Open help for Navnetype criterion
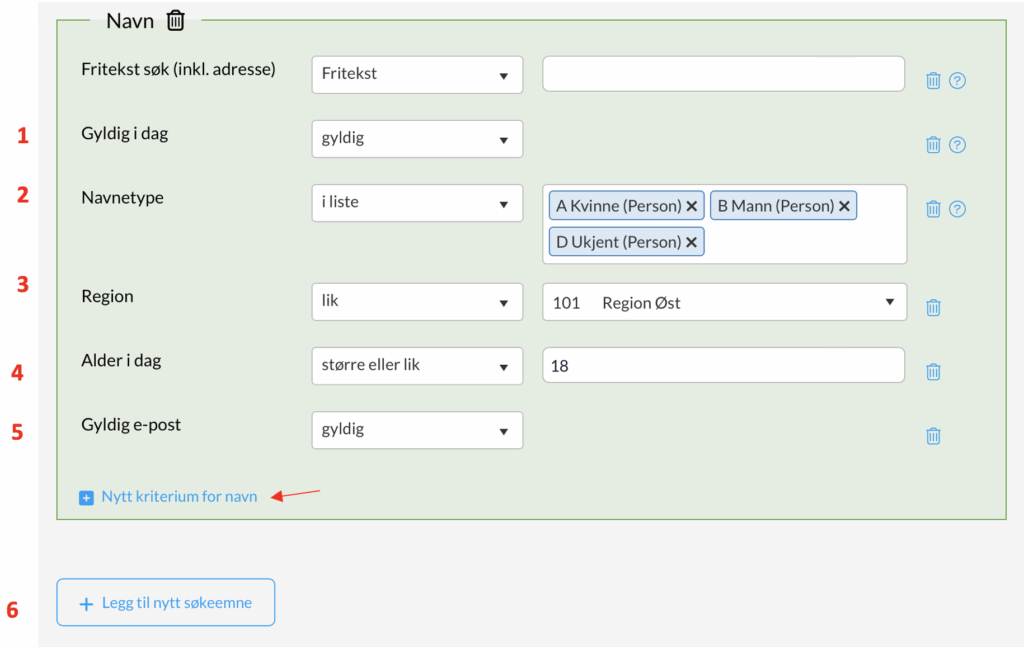1024x649 pixels. pos(957,209)
